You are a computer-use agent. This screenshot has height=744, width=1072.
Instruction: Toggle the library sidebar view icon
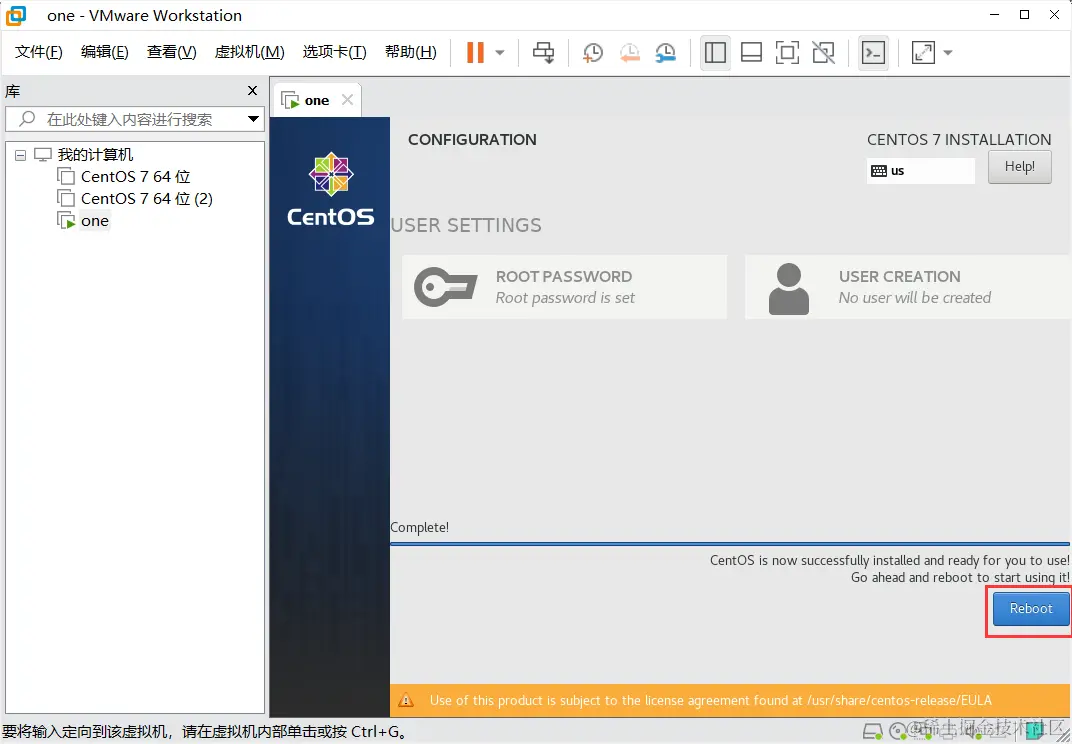tap(715, 53)
